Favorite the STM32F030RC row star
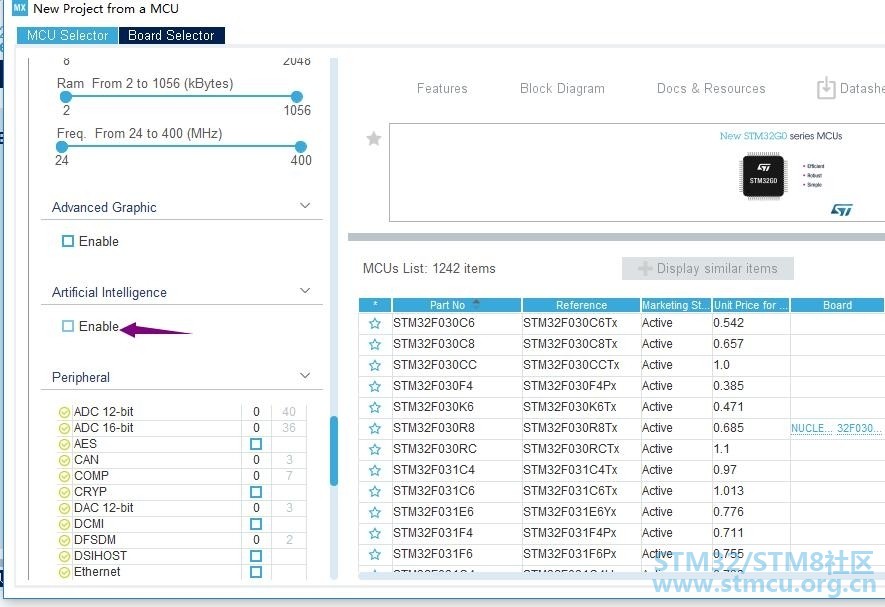Image resolution: width=885 pixels, height=607 pixels. 374,449
